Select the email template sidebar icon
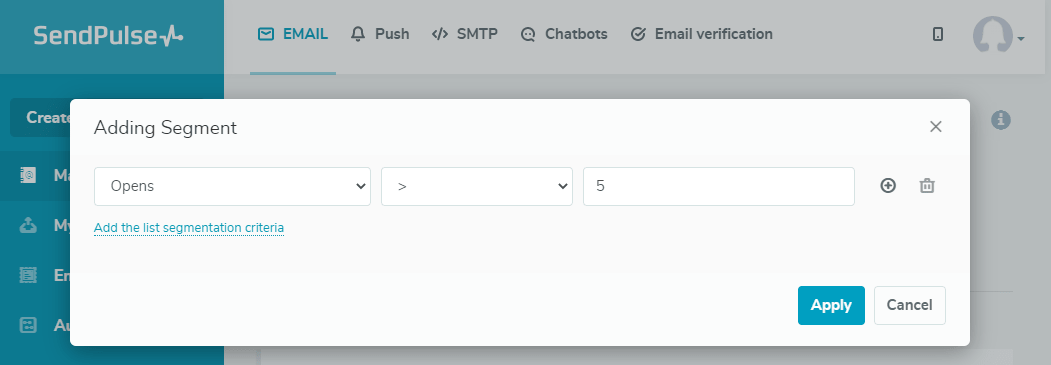 pyautogui.click(x=28, y=275)
